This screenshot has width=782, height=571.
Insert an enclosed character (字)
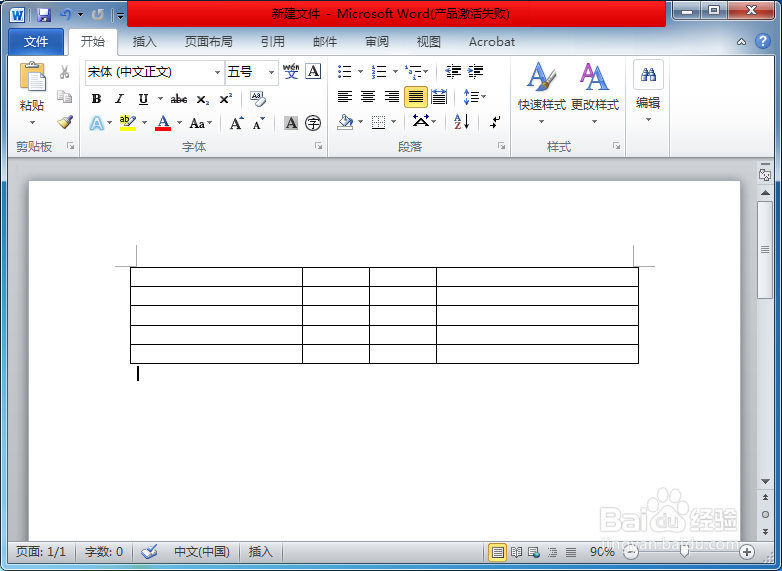pos(313,123)
